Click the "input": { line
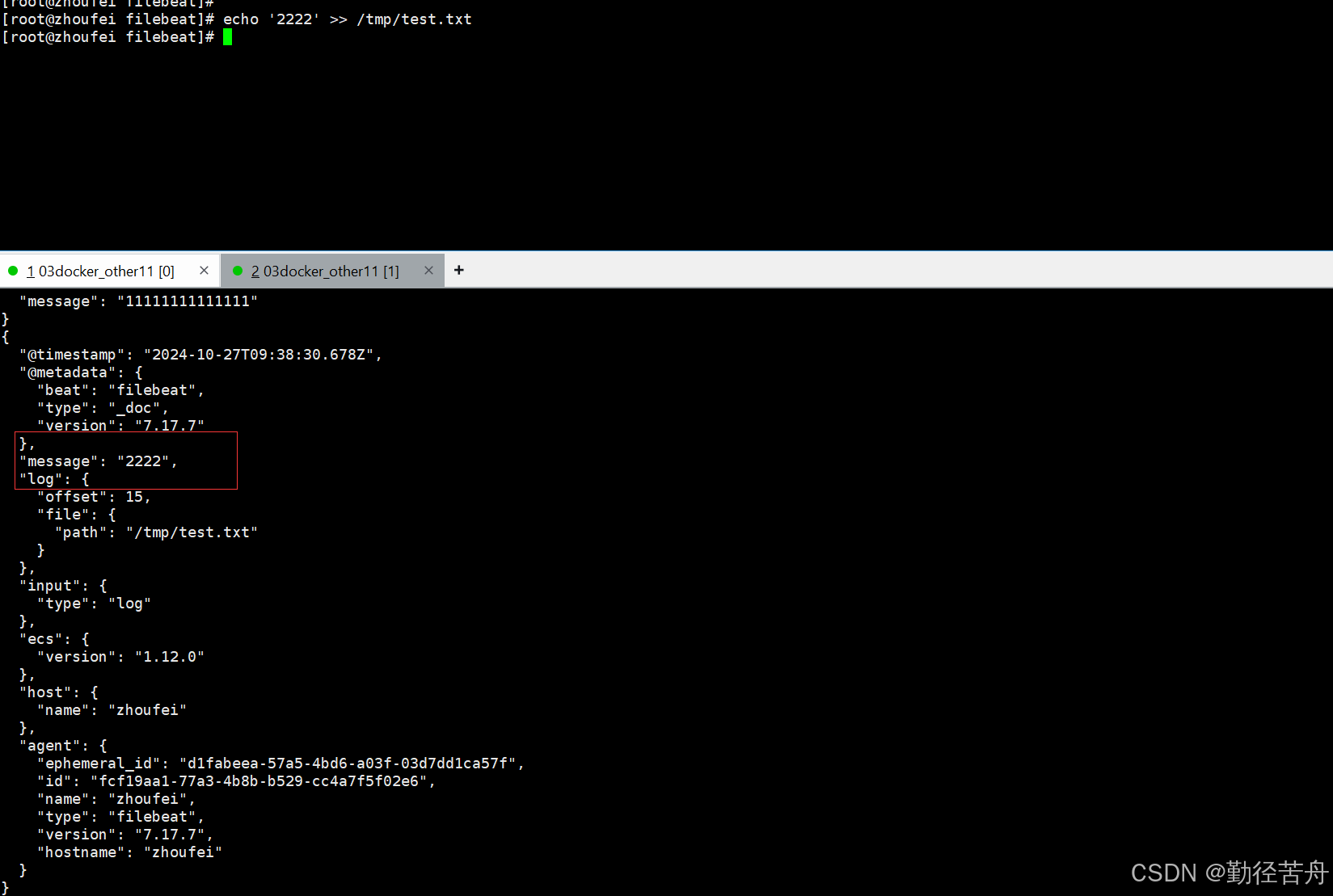The height and width of the screenshot is (896, 1333). click(x=63, y=586)
